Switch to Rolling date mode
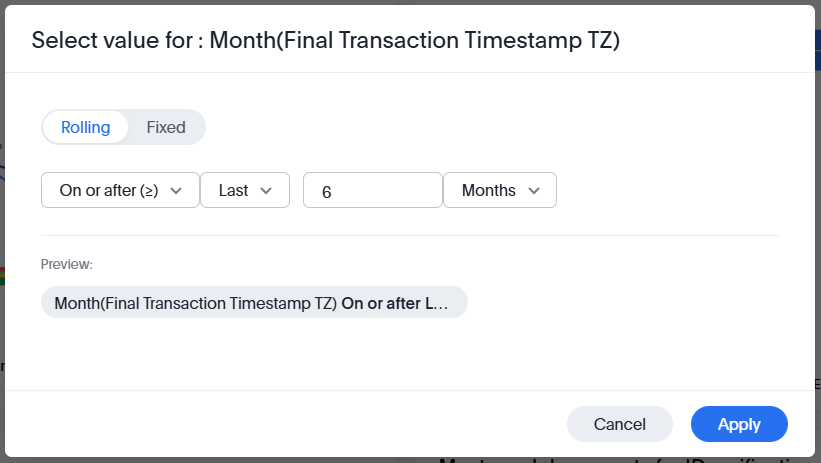 [x=86, y=127]
